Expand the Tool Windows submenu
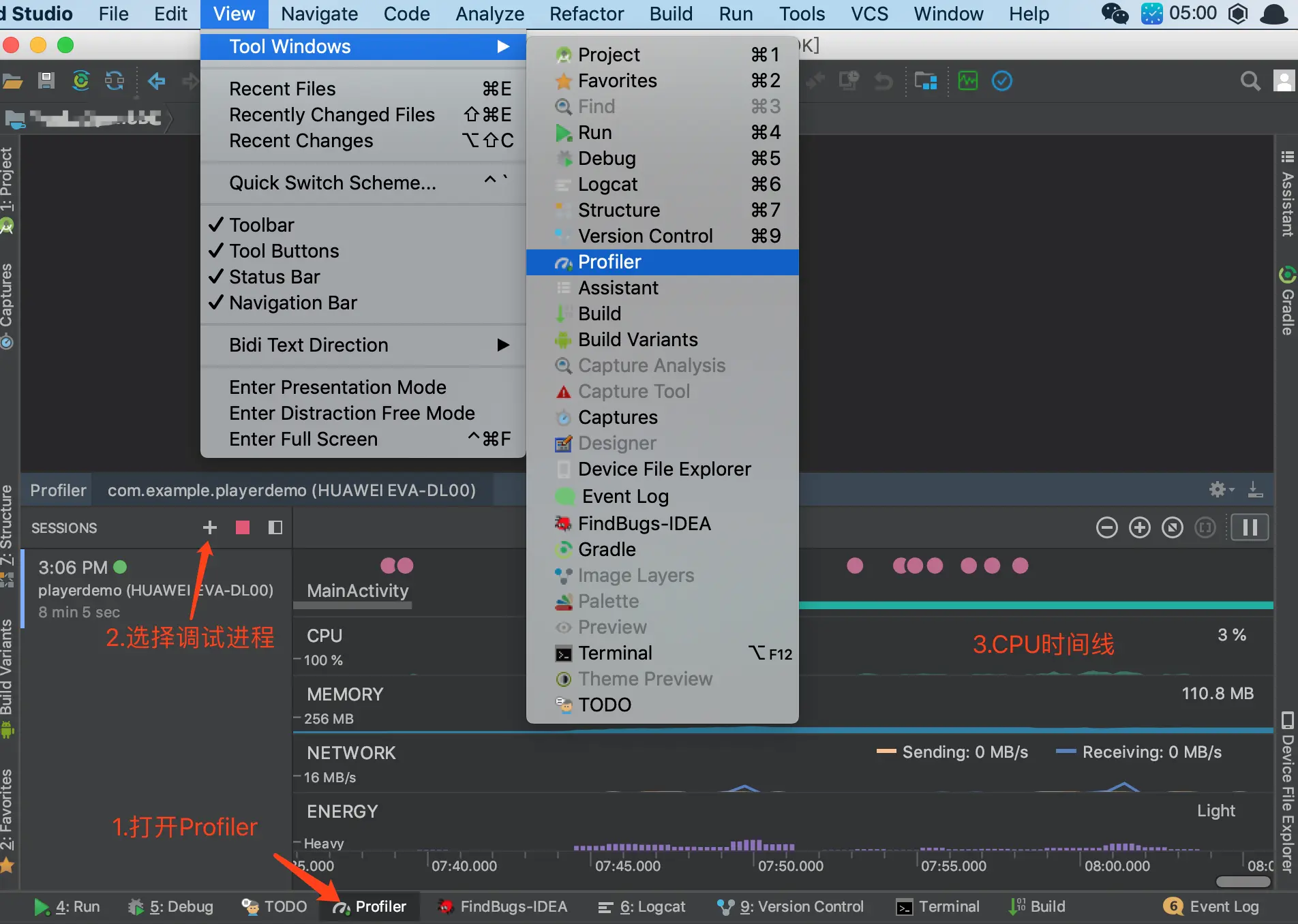Viewport: 1298px width, 924px height. [x=363, y=46]
